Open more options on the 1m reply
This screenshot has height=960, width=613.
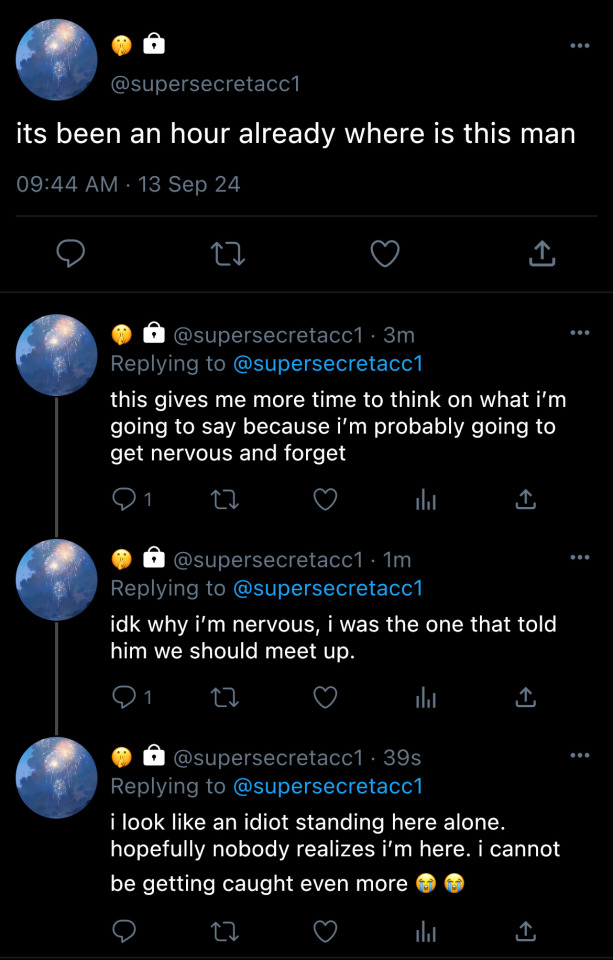pyautogui.click(x=579, y=557)
